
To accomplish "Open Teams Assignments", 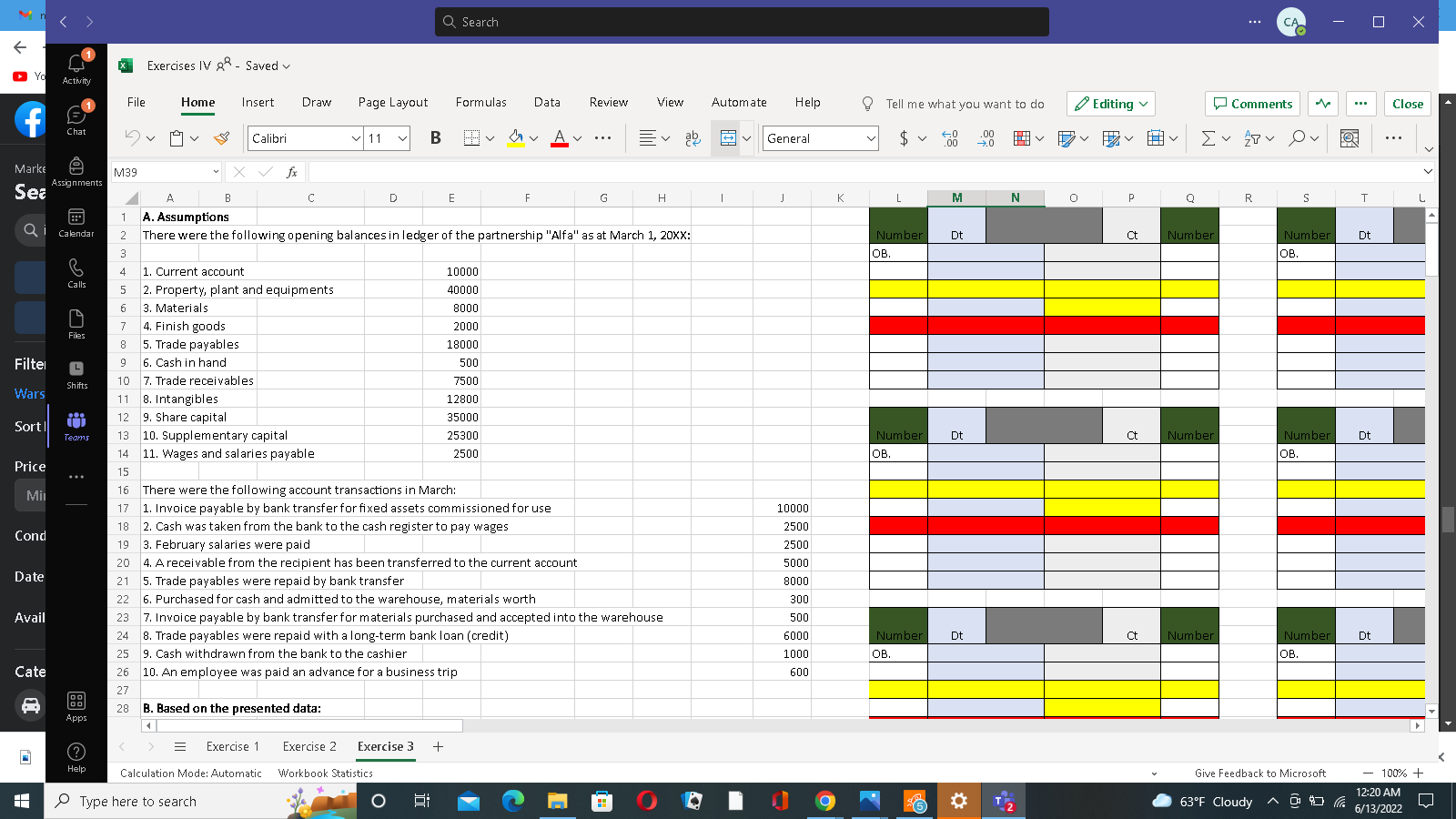I will [x=76, y=170].
